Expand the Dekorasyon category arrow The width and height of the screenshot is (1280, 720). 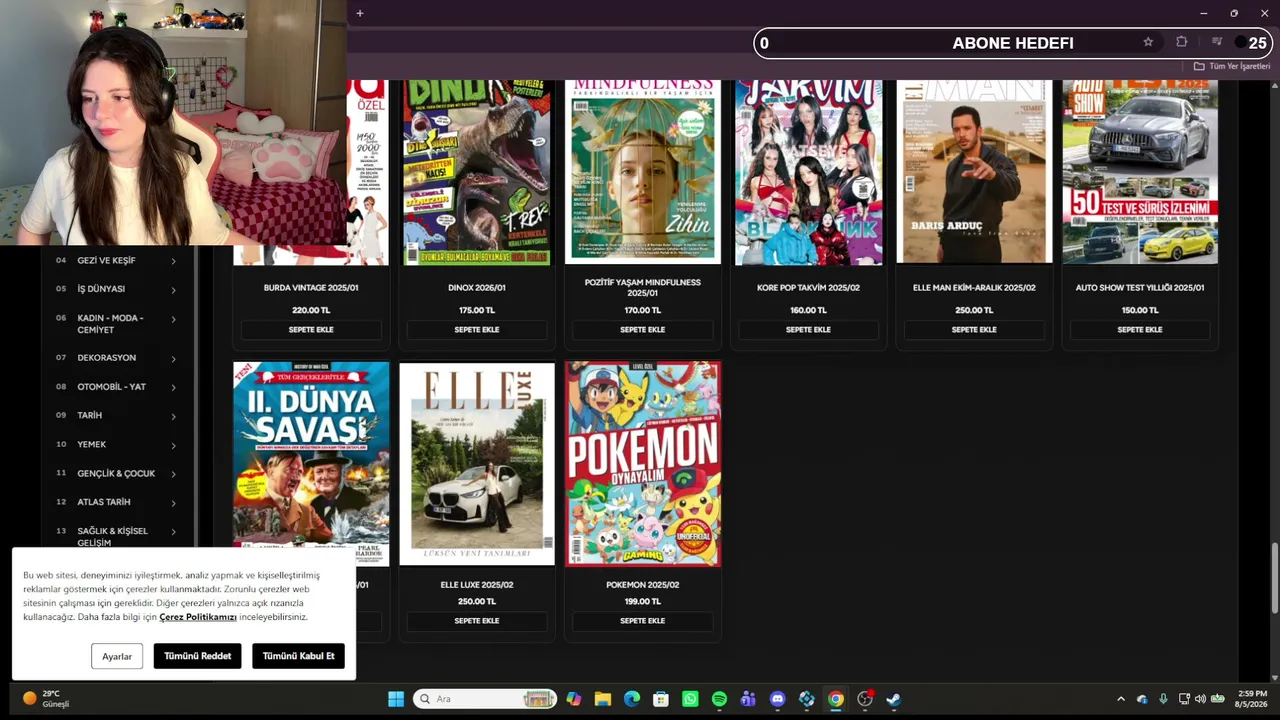pyautogui.click(x=173, y=359)
